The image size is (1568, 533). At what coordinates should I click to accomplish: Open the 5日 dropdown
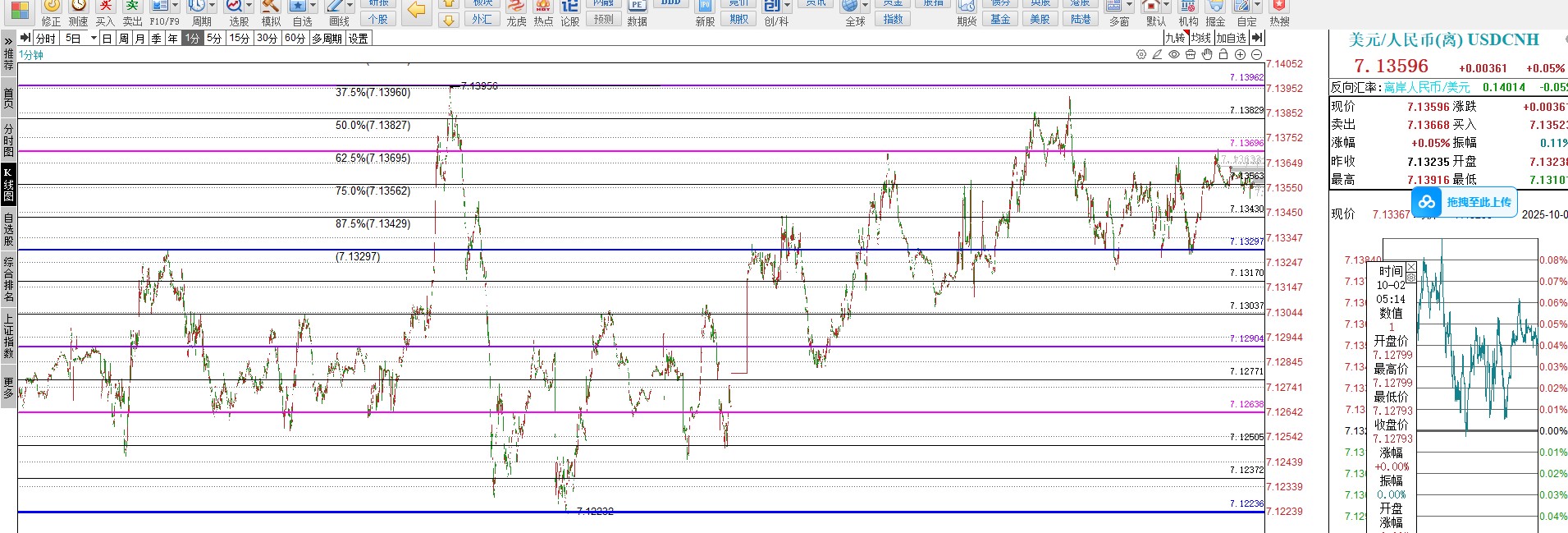(94, 38)
